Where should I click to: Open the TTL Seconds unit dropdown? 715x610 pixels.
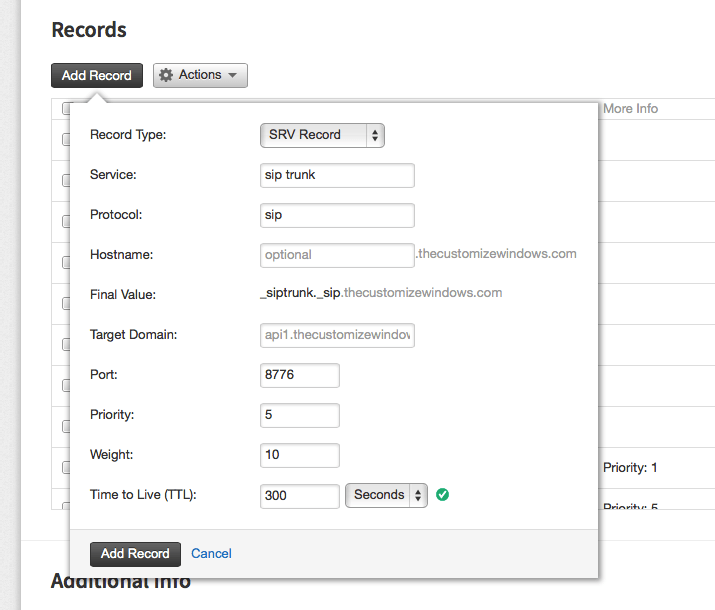386,496
